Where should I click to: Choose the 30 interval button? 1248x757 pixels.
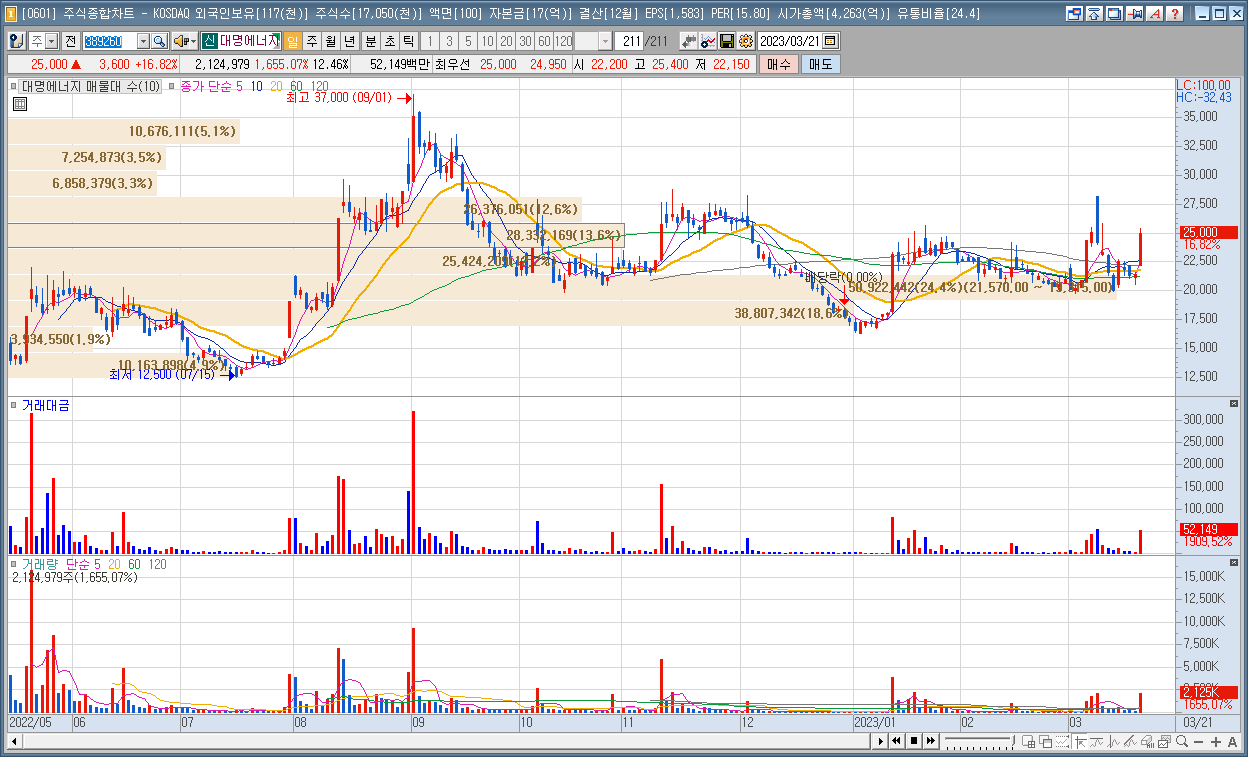coord(525,41)
